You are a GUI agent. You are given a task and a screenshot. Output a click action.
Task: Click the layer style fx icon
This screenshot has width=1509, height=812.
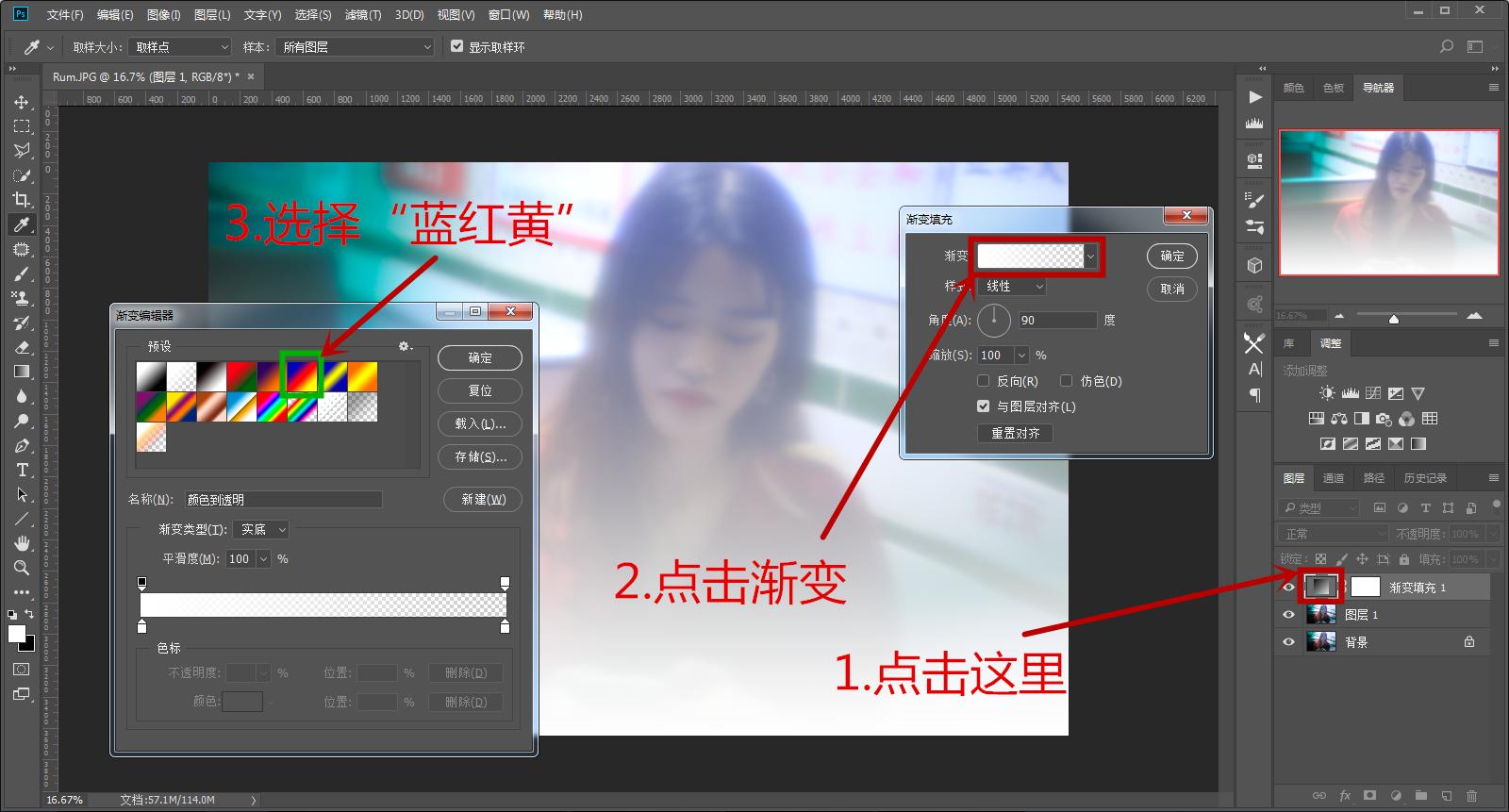tap(1345, 796)
